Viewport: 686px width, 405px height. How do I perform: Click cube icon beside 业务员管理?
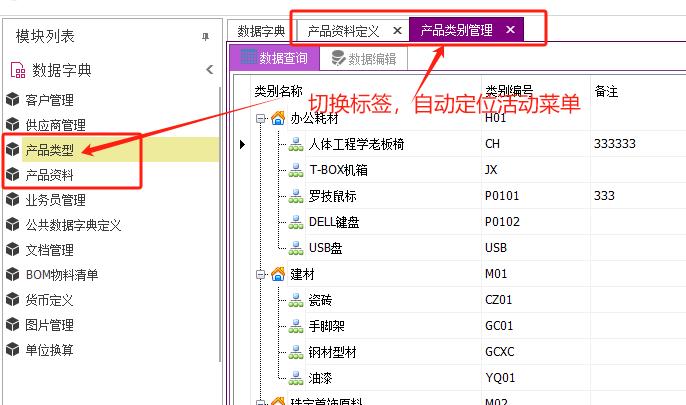tap(13, 200)
